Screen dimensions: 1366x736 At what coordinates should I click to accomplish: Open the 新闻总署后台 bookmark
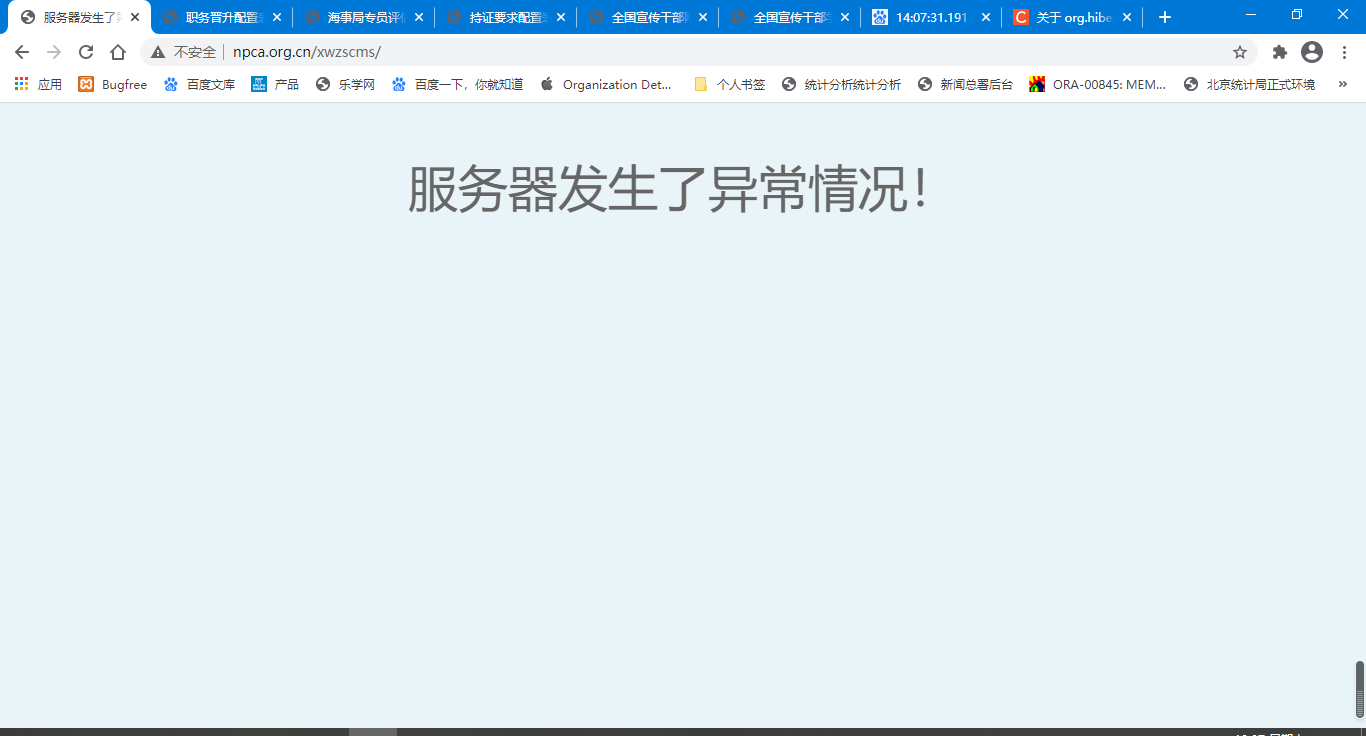pos(966,85)
